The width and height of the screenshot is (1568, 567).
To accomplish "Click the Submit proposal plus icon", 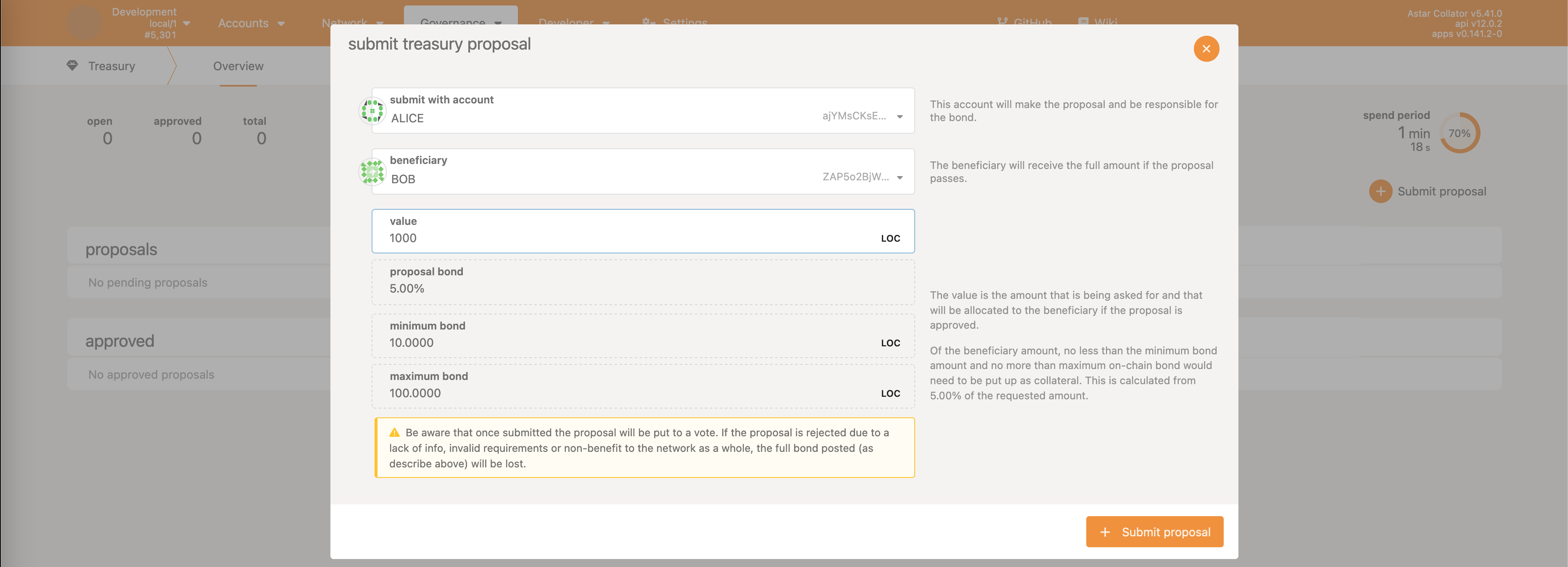I will (1105, 531).
